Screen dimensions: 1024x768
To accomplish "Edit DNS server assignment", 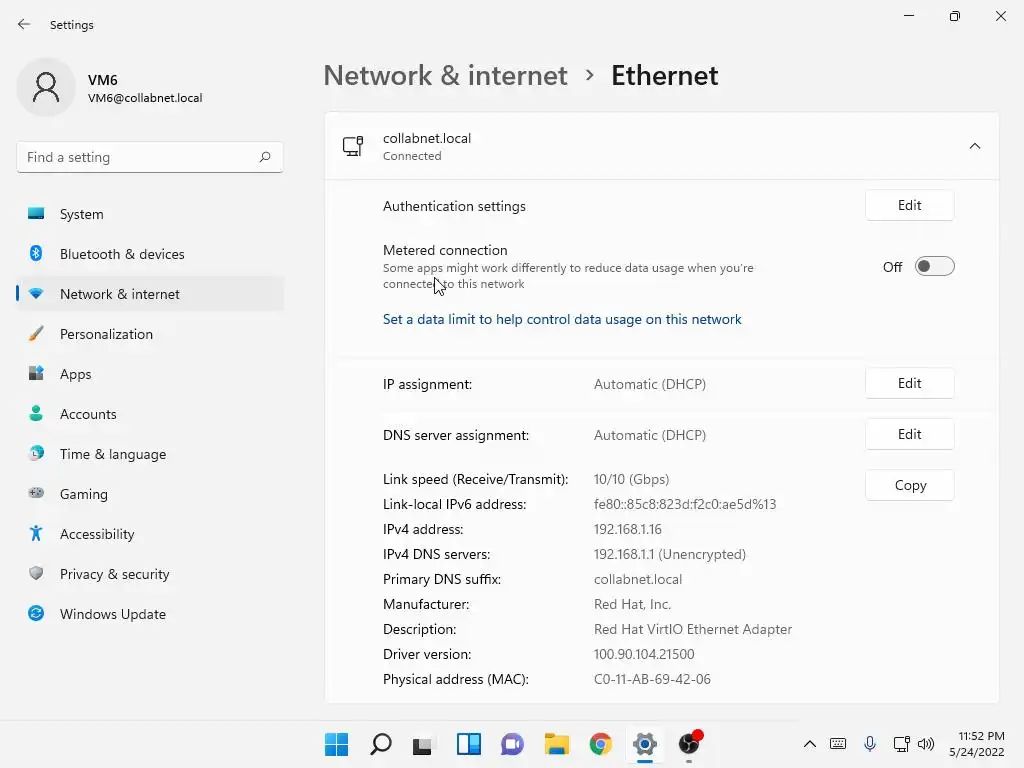I will (x=909, y=434).
